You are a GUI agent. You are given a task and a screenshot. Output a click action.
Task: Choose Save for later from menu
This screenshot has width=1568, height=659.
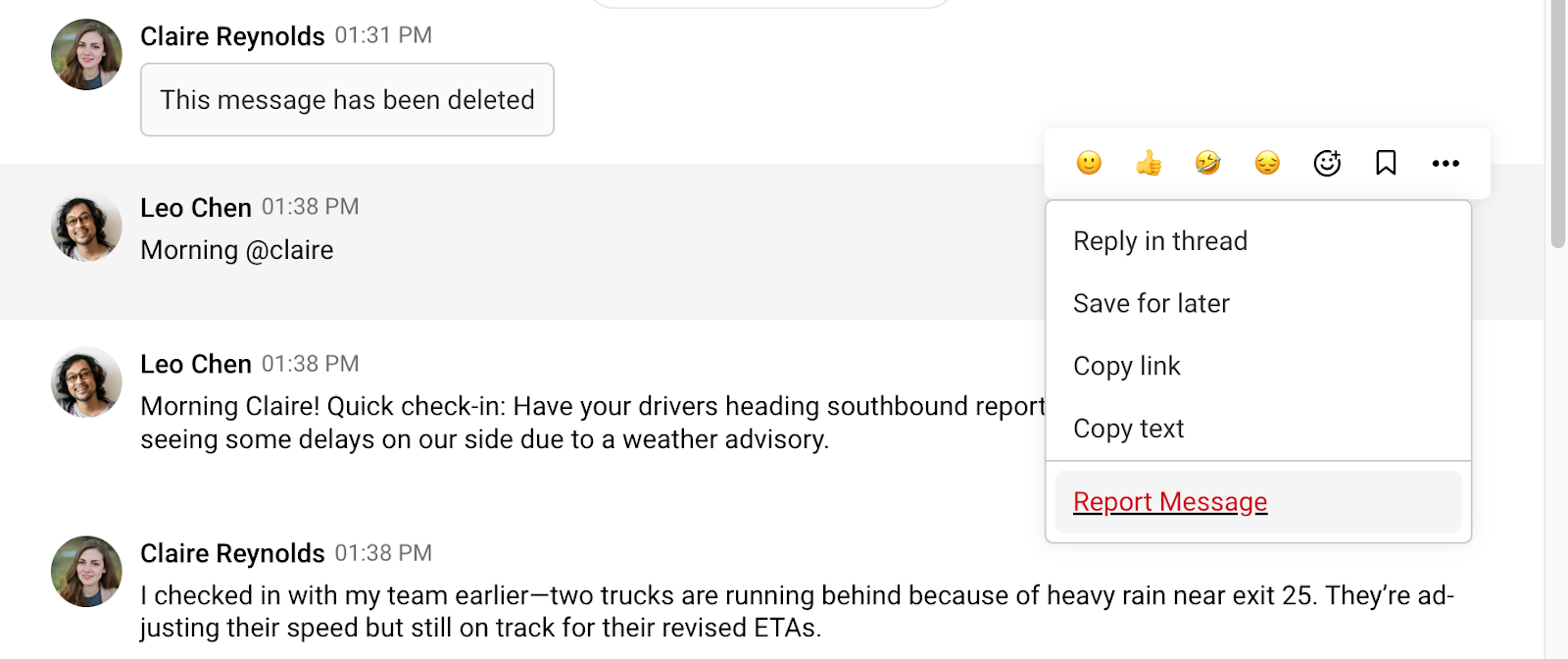1151,304
